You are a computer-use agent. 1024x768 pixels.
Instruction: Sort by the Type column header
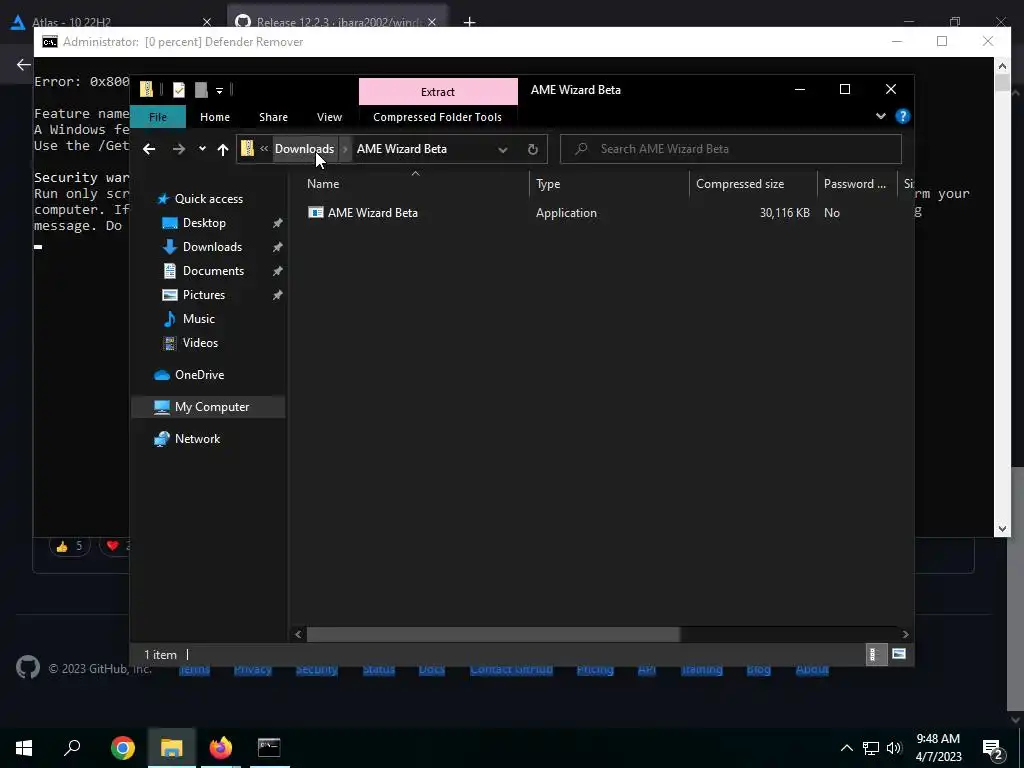click(609, 184)
